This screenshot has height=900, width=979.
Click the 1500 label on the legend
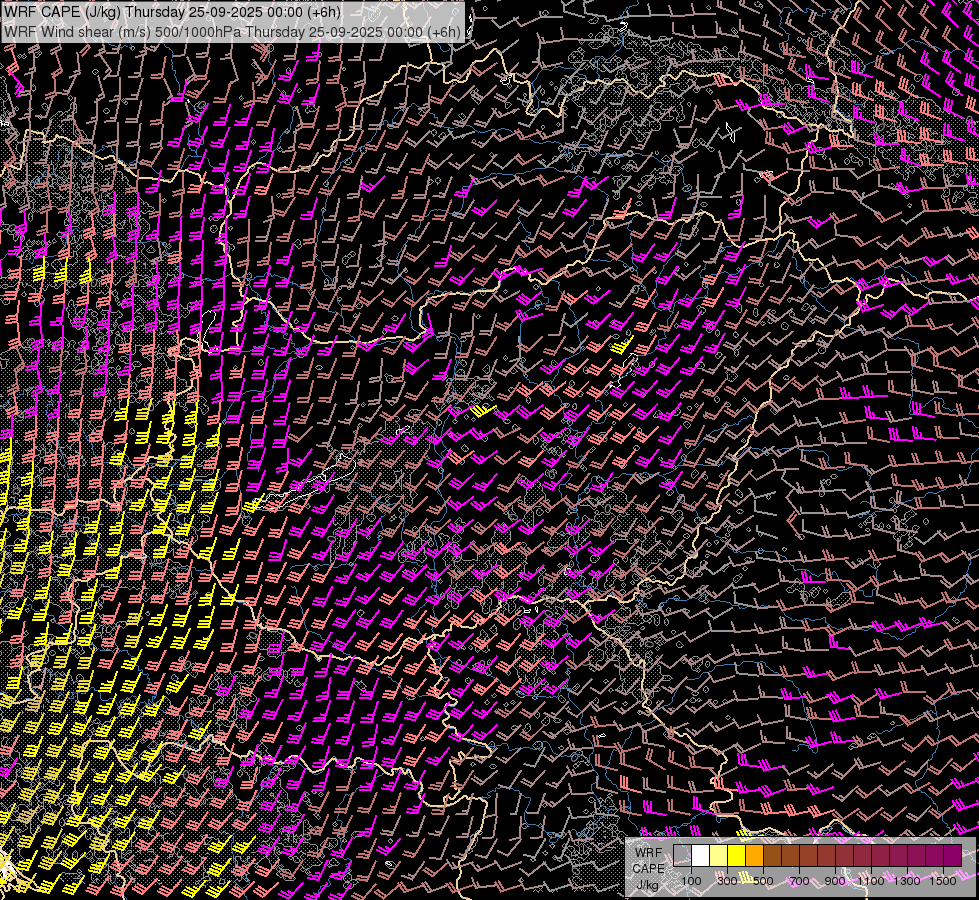point(942,881)
